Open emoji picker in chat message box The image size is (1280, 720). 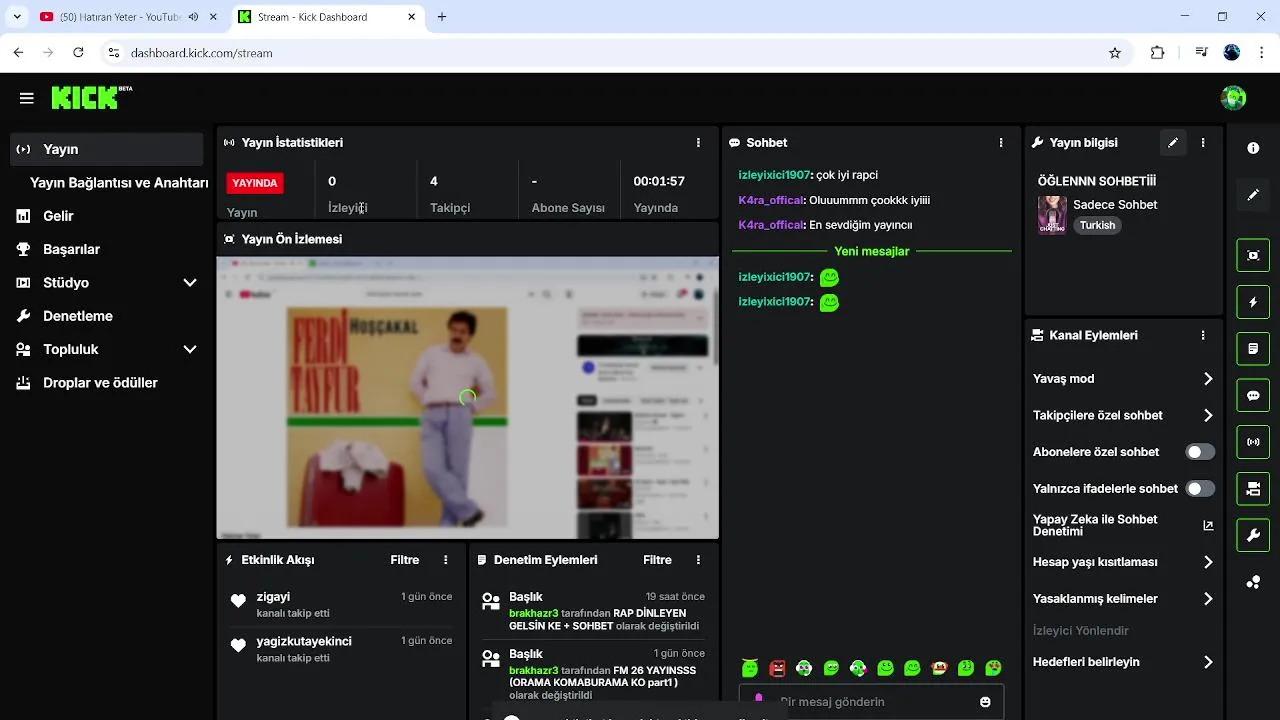click(985, 702)
